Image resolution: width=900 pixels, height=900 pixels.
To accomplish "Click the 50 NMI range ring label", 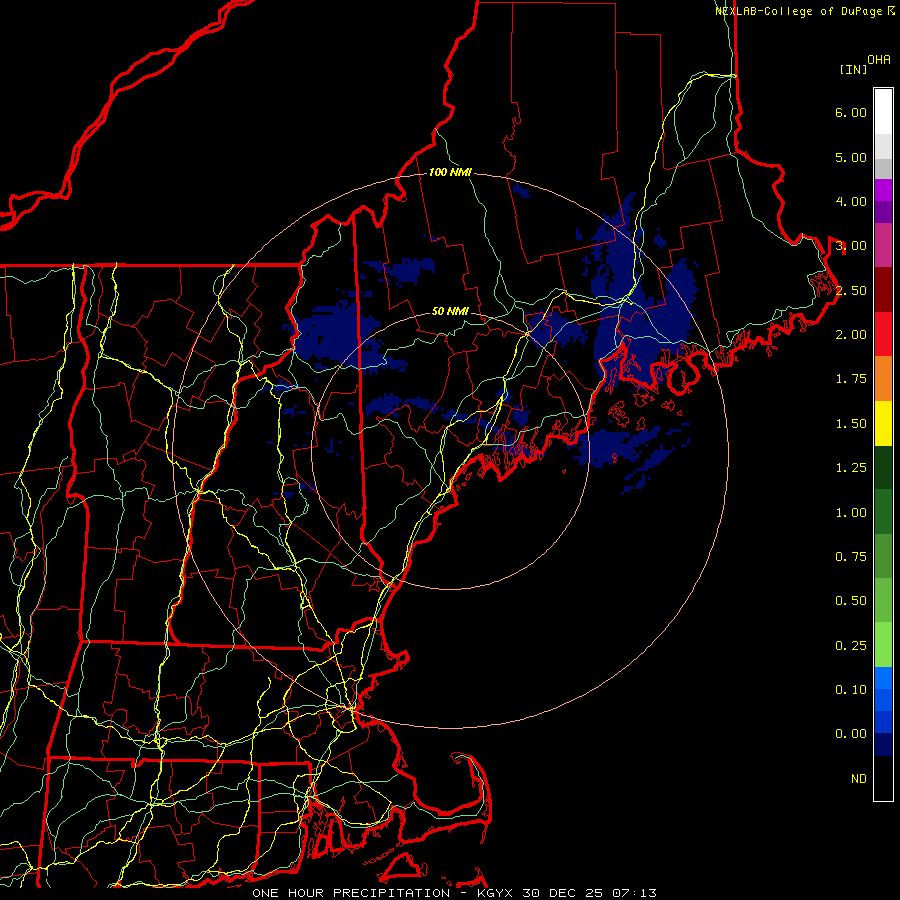I will pyautogui.click(x=450, y=311).
